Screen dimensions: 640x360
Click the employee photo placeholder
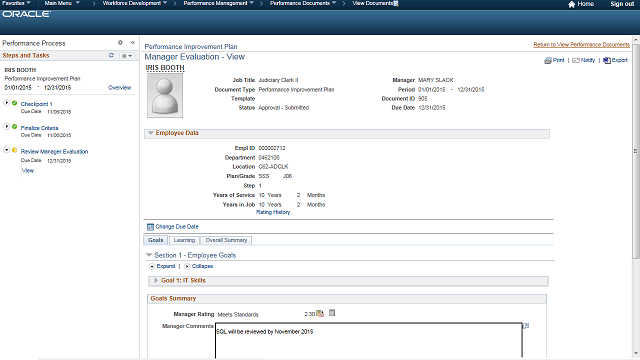coord(165,96)
